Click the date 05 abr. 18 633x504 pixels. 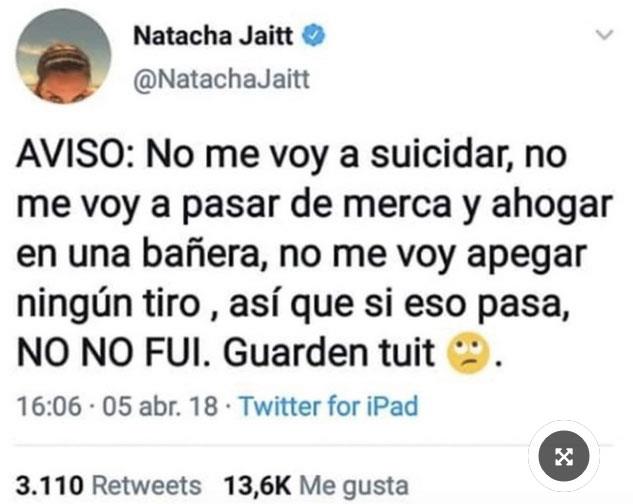point(160,406)
